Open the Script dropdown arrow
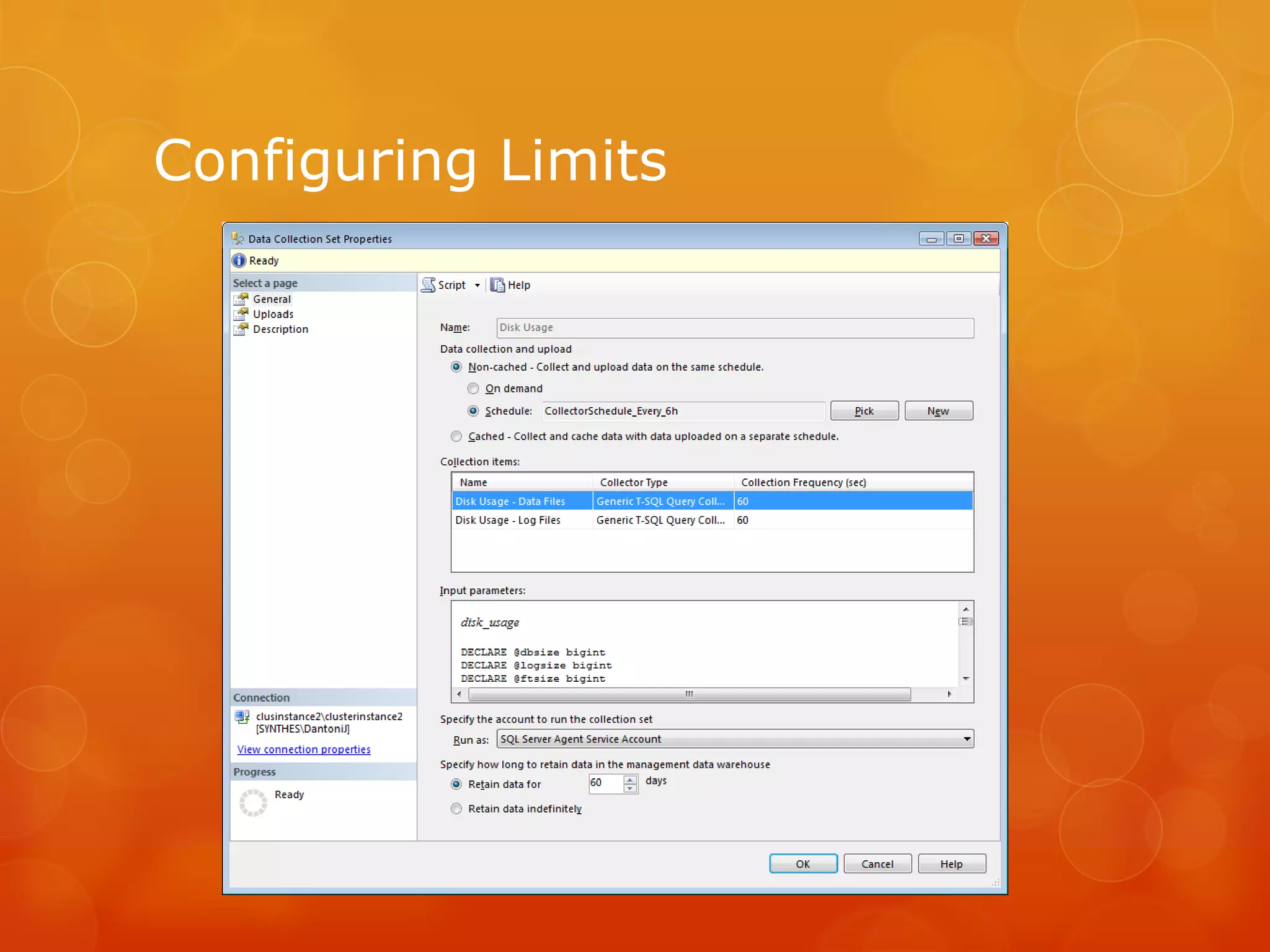Screen dimensions: 1270x952 click(477, 286)
